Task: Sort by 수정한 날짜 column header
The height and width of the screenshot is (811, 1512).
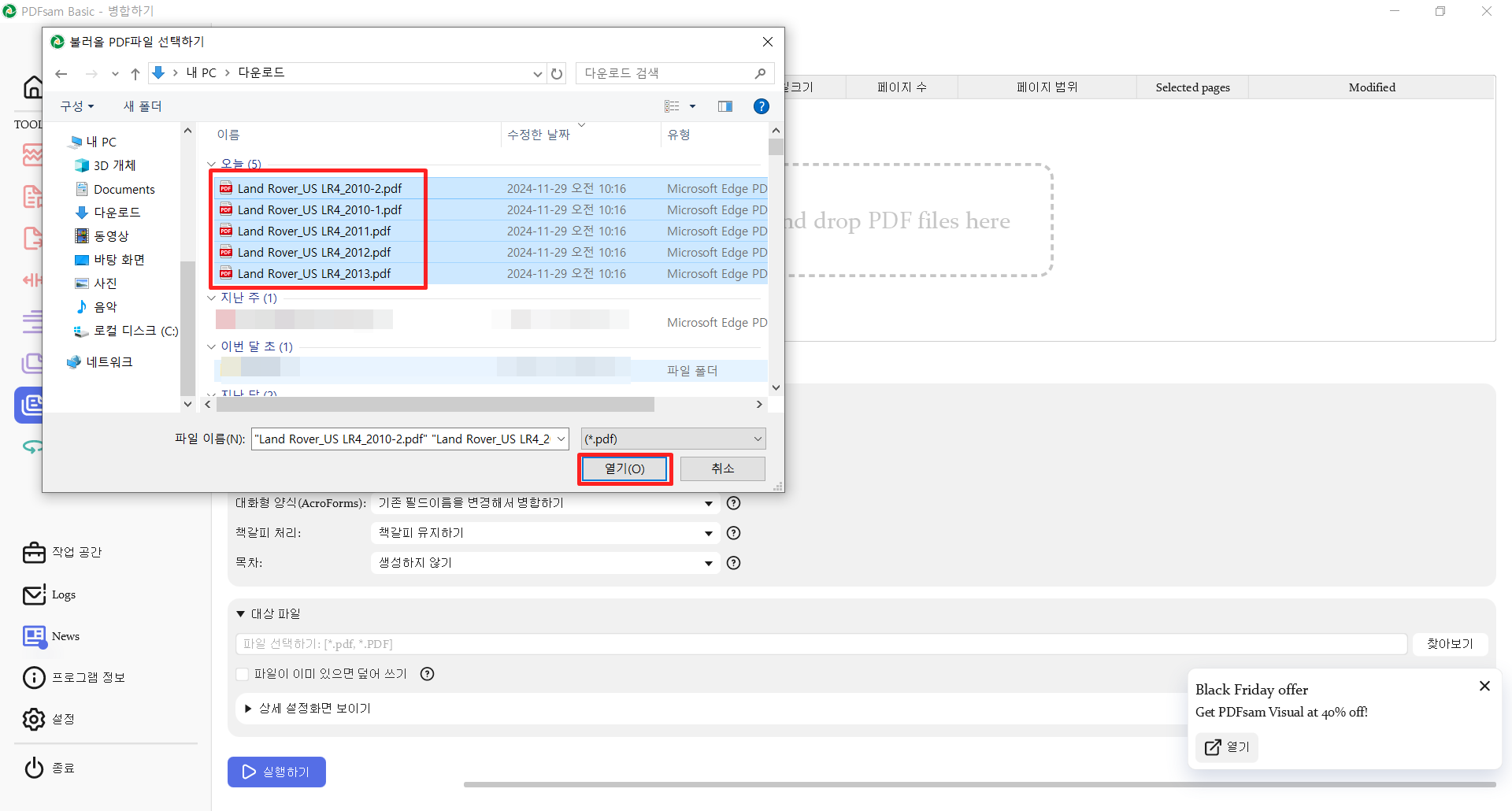Action: pos(580,135)
